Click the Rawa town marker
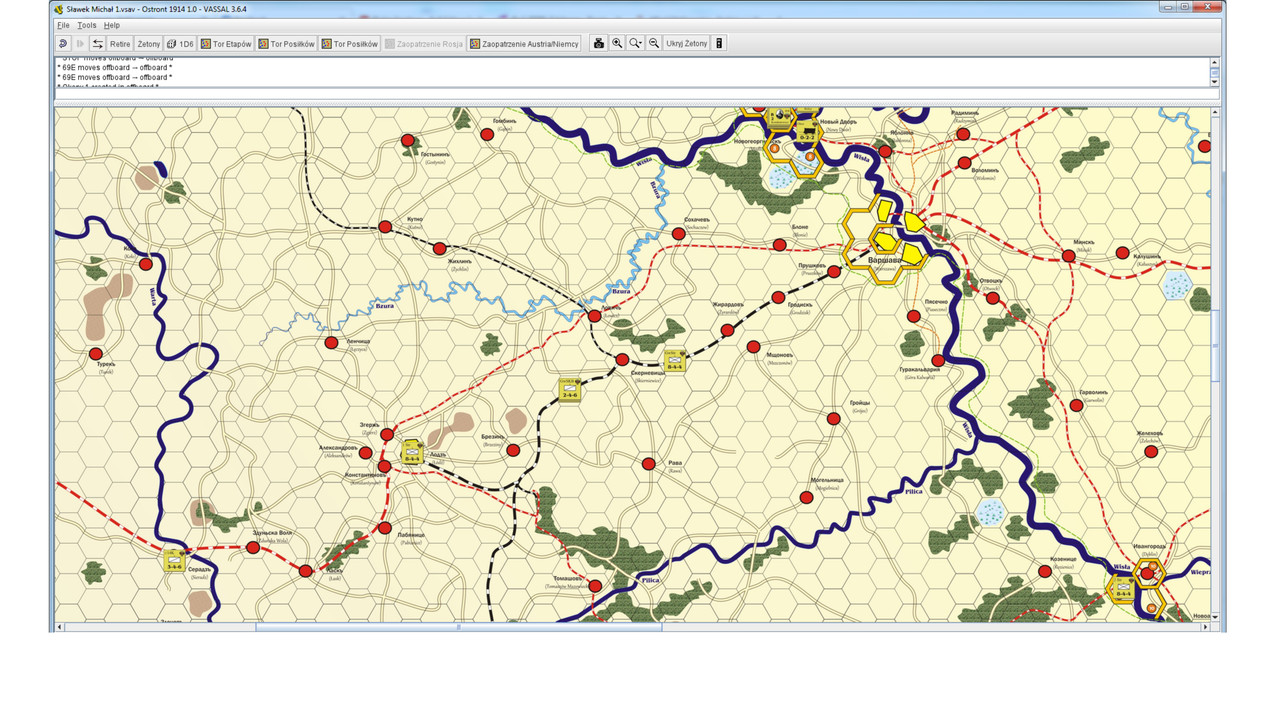1280x714 pixels. pyautogui.click(x=648, y=463)
